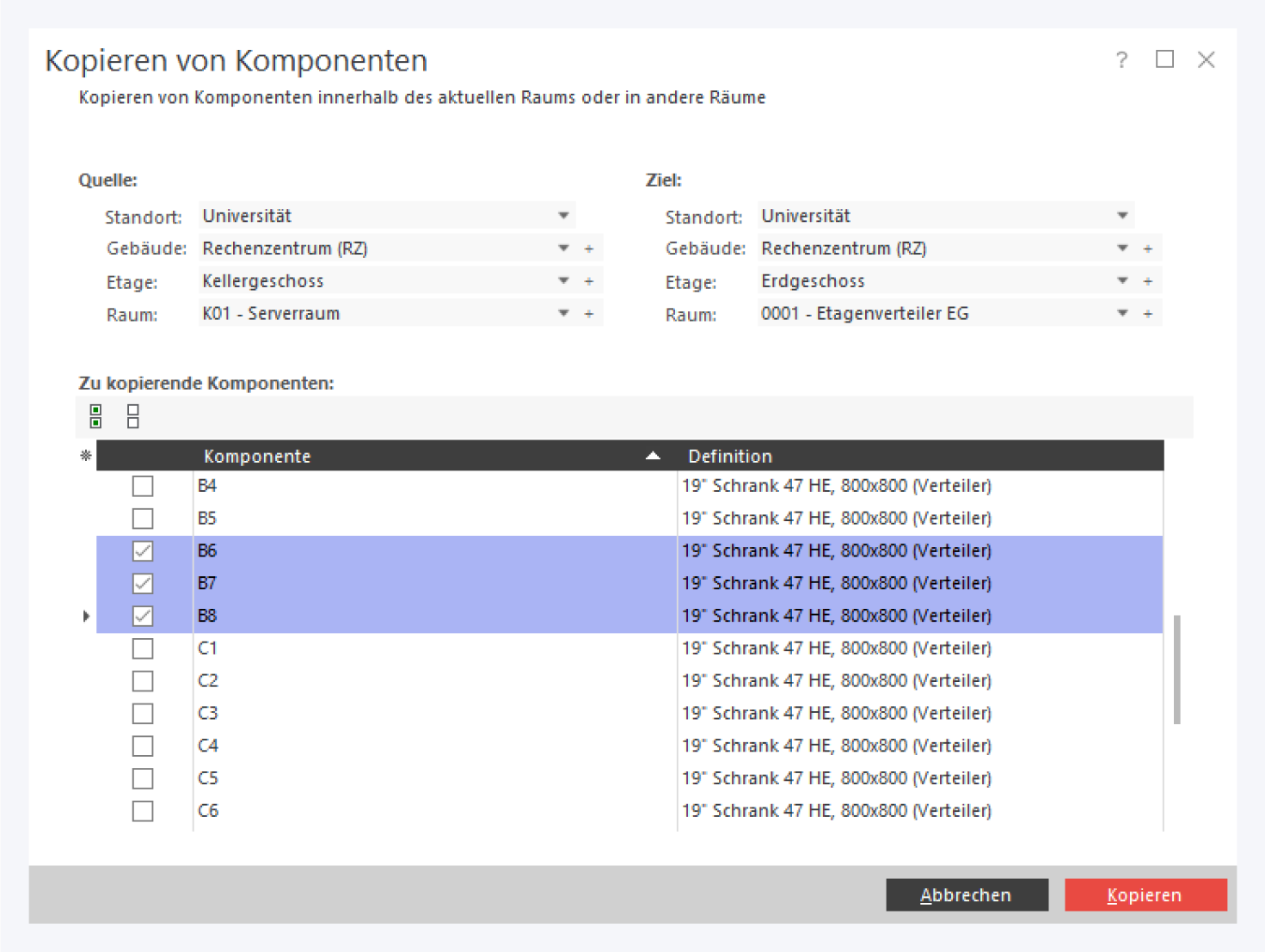The height and width of the screenshot is (952, 1265).
Task: Tick the B4 component checkbox
Action: pos(143,486)
